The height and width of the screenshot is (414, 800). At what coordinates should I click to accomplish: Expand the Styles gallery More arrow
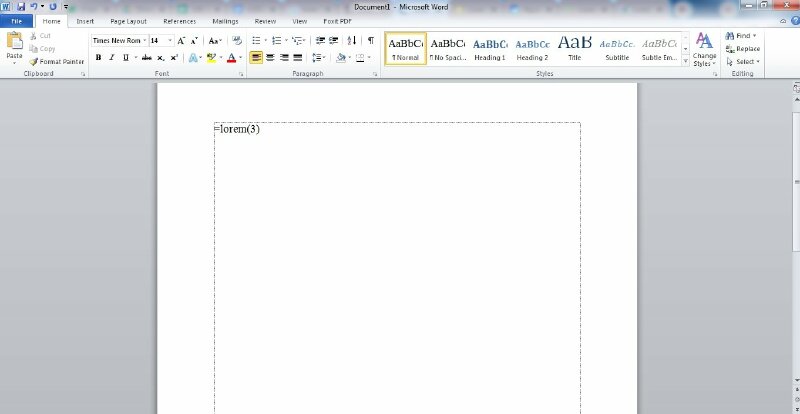[x=685, y=61]
